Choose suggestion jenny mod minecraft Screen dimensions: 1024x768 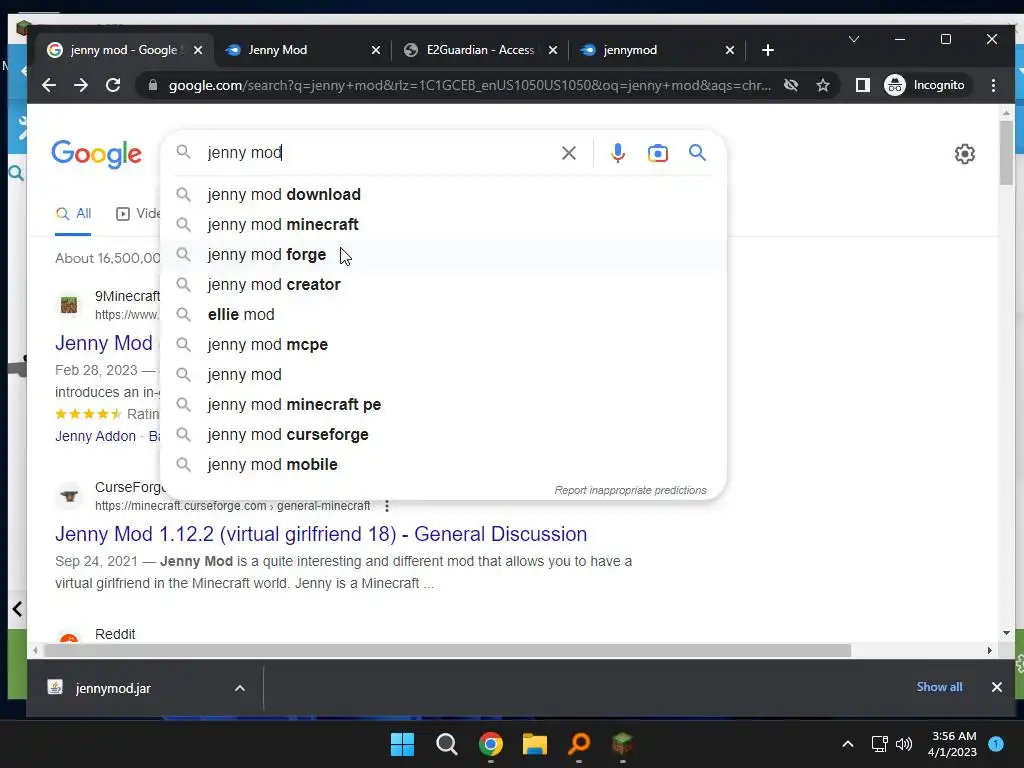pyautogui.click(x=443, y=225)
